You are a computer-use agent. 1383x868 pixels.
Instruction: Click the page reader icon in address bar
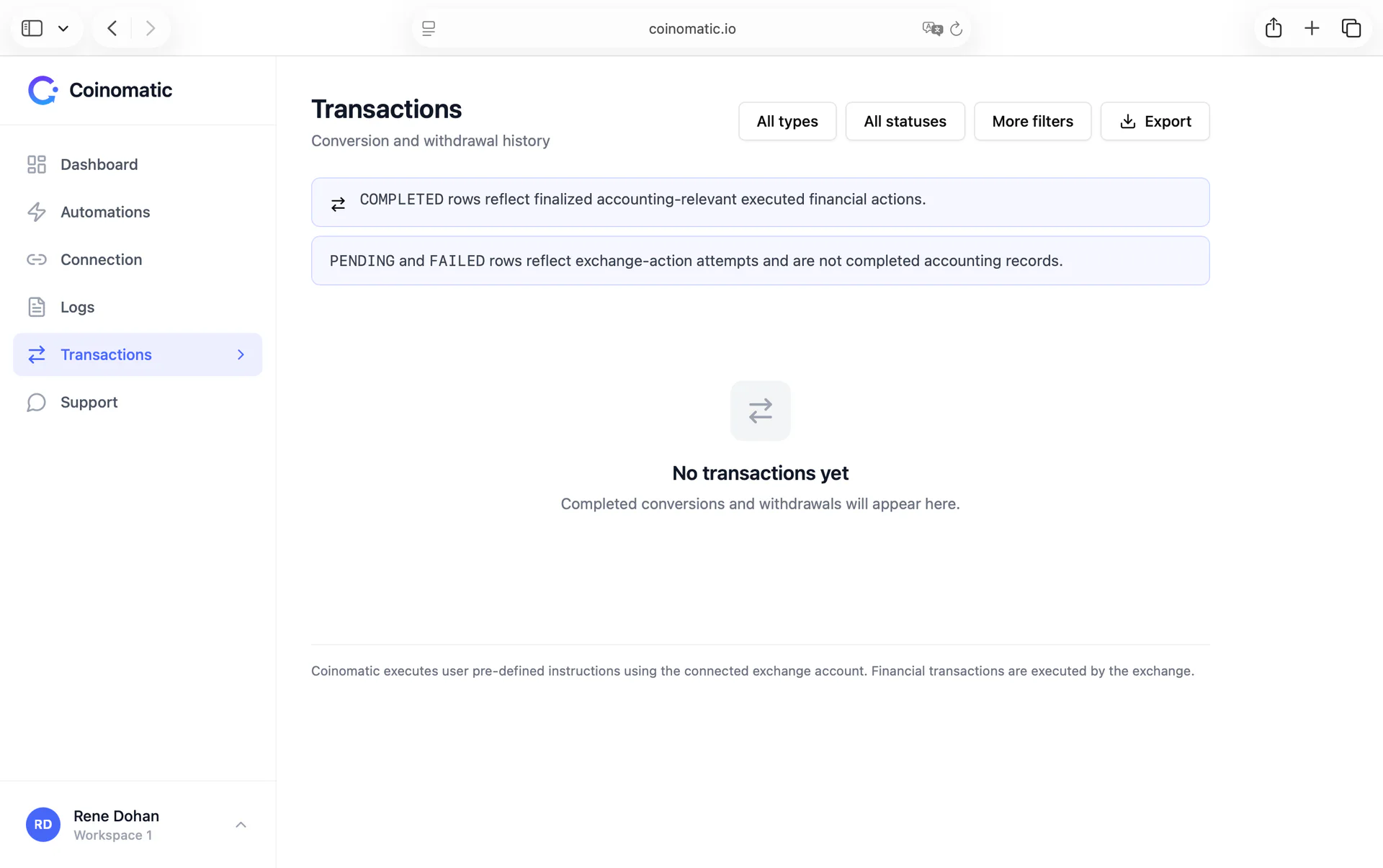(x=429, y=28)
